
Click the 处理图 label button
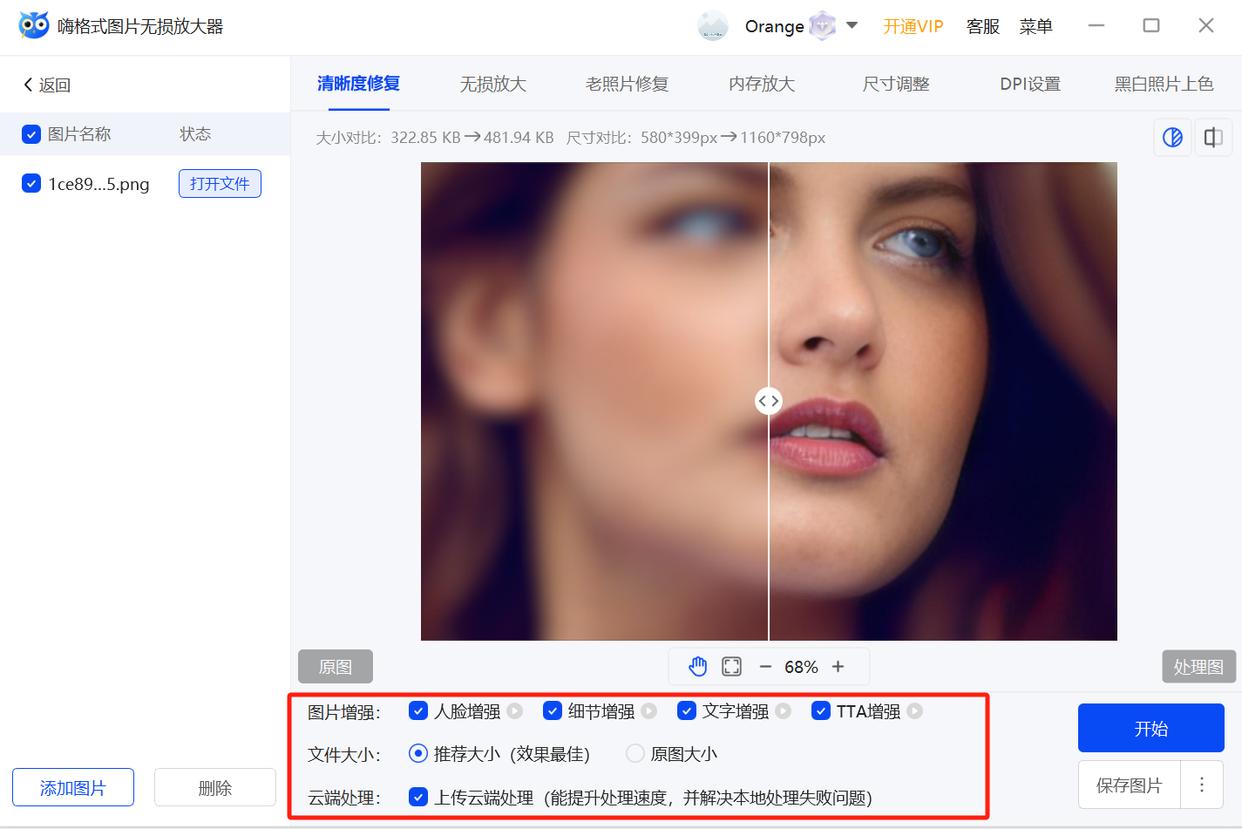(x=1198, y=666)
